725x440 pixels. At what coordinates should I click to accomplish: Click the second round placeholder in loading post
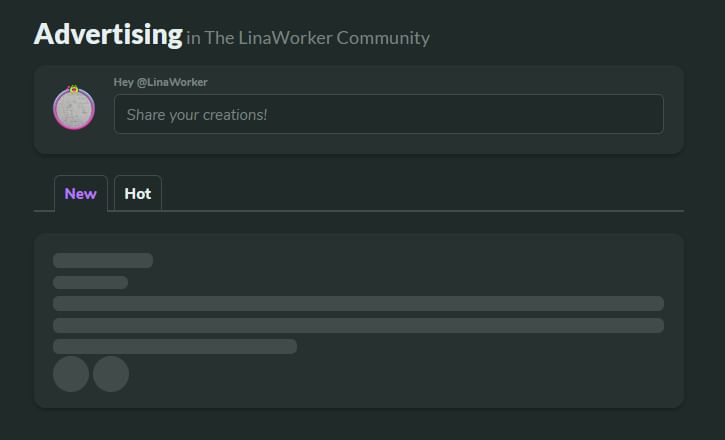coord(111,374)
